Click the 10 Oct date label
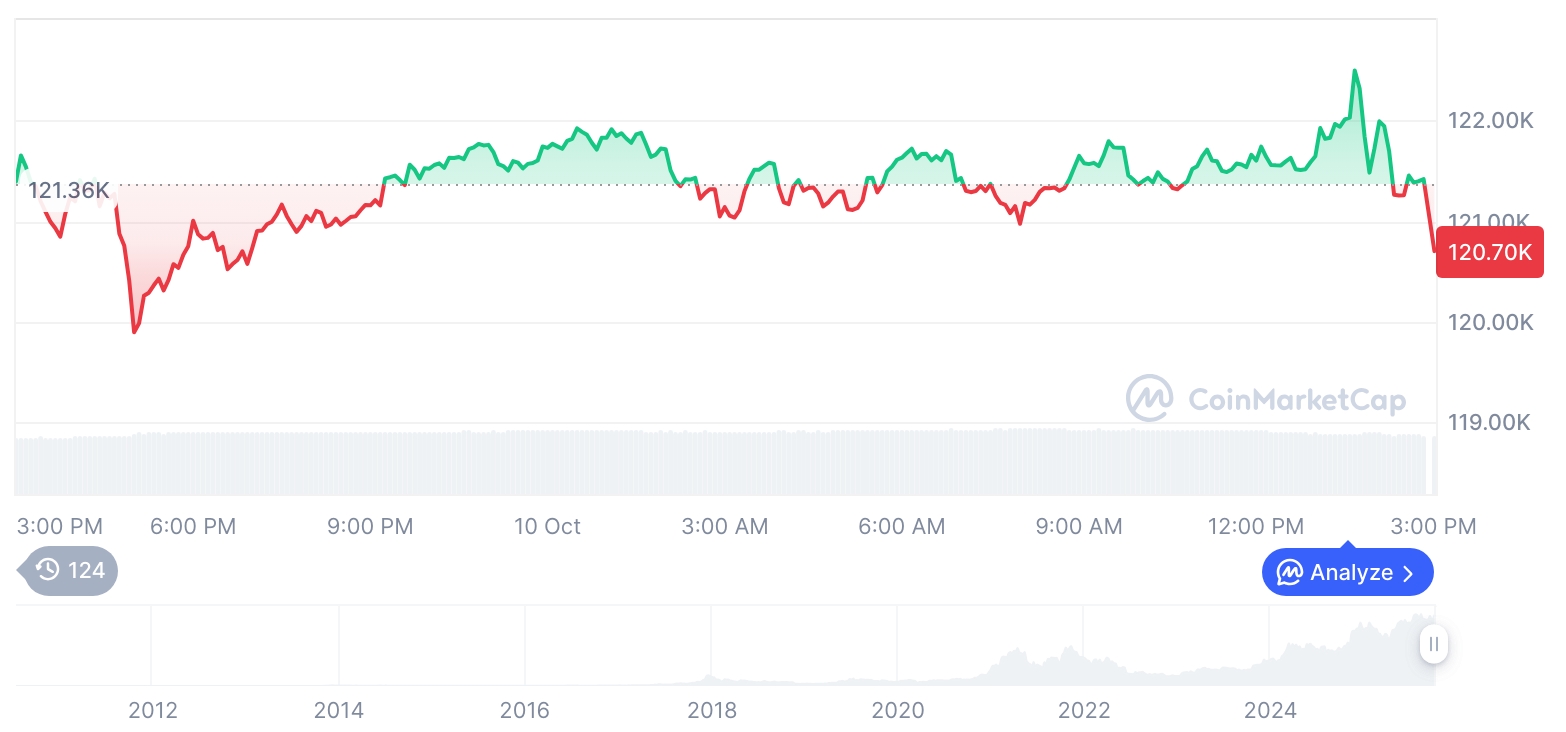The height and width of the screenshot is (732, 1566). pyautogui.click(x=547, y=526)
